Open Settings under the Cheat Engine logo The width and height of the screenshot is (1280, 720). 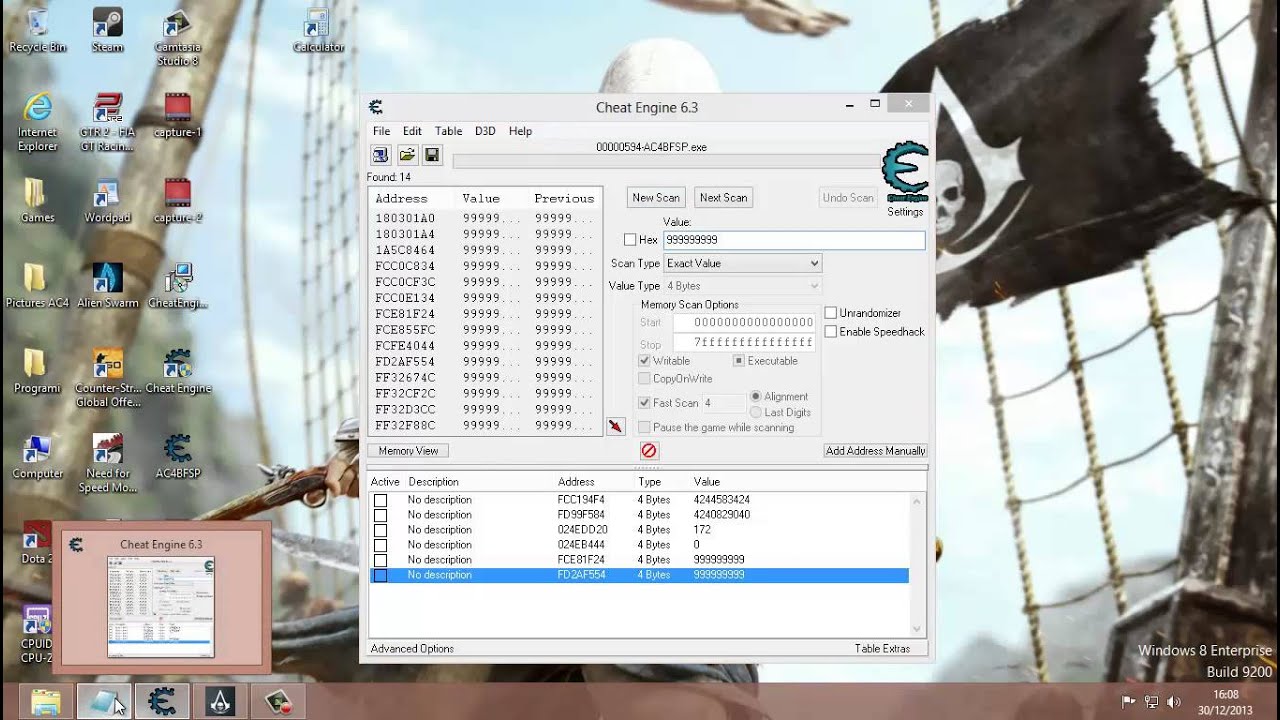click(905, 212)
